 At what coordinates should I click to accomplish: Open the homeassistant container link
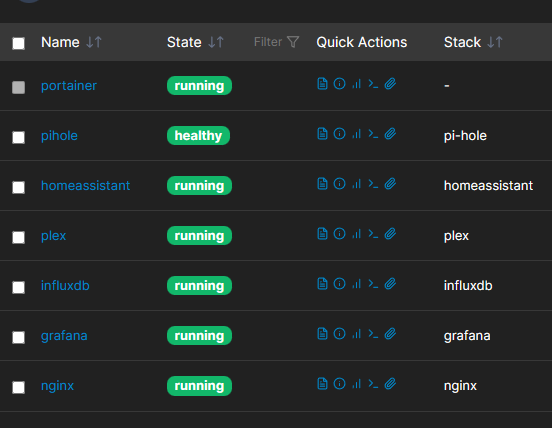(x=86, y=185)
